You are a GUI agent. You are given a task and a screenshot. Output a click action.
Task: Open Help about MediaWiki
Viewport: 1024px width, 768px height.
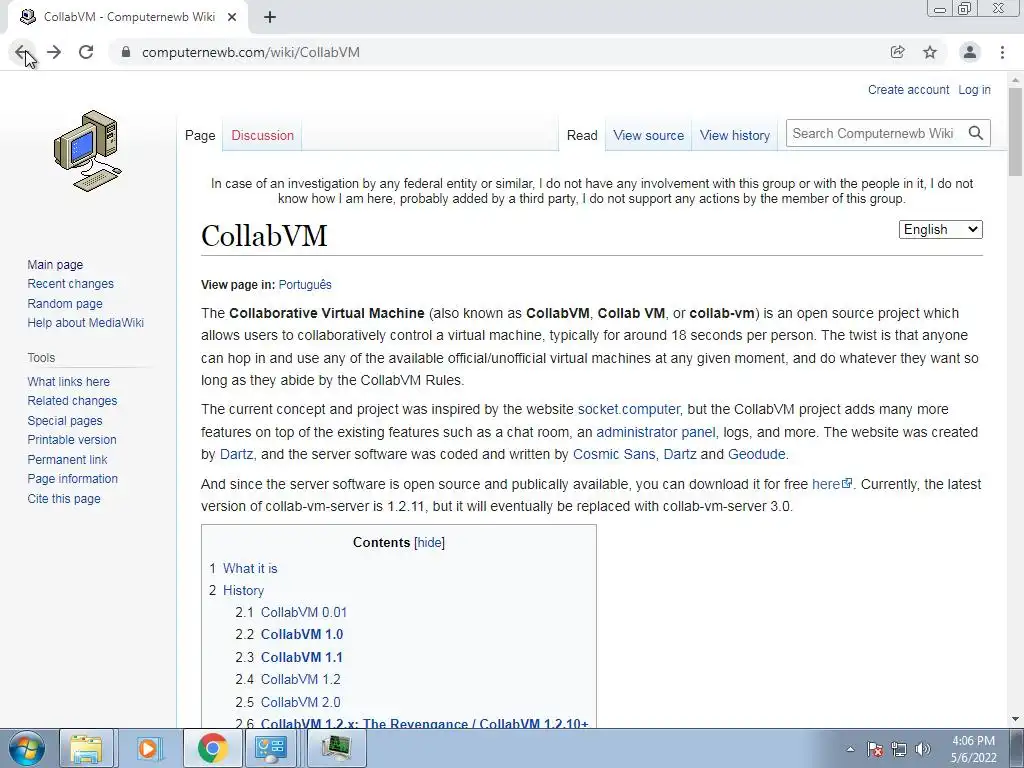[86, 323]
